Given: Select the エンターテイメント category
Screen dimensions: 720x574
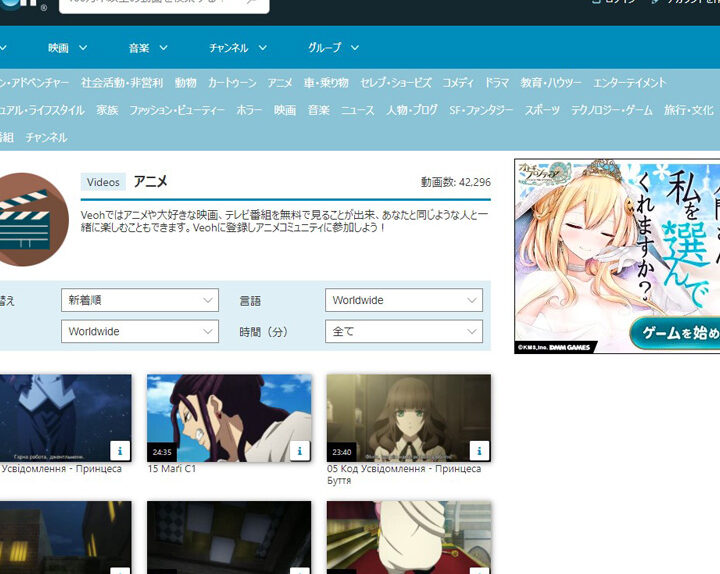Looking at the screenshot, I should pyautogui.click(x=629, y=83).
